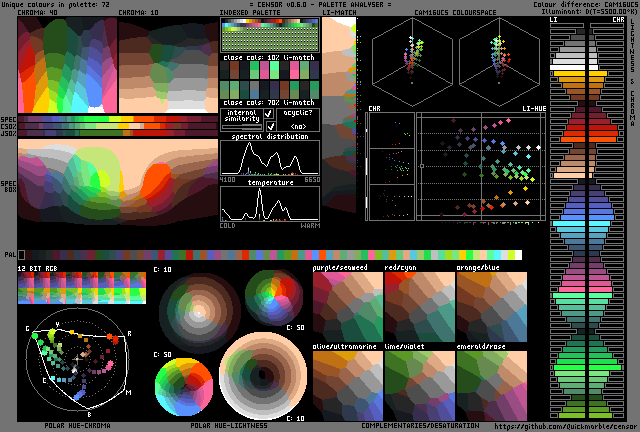Click the COMPLEMENTARIES/DESATURATION footer label
This screenshot has width=640, height=432.
420,425
